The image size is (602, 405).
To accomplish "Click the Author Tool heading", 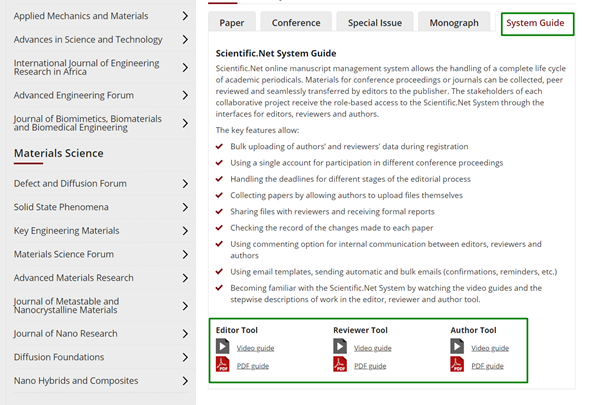I will 473,330.
